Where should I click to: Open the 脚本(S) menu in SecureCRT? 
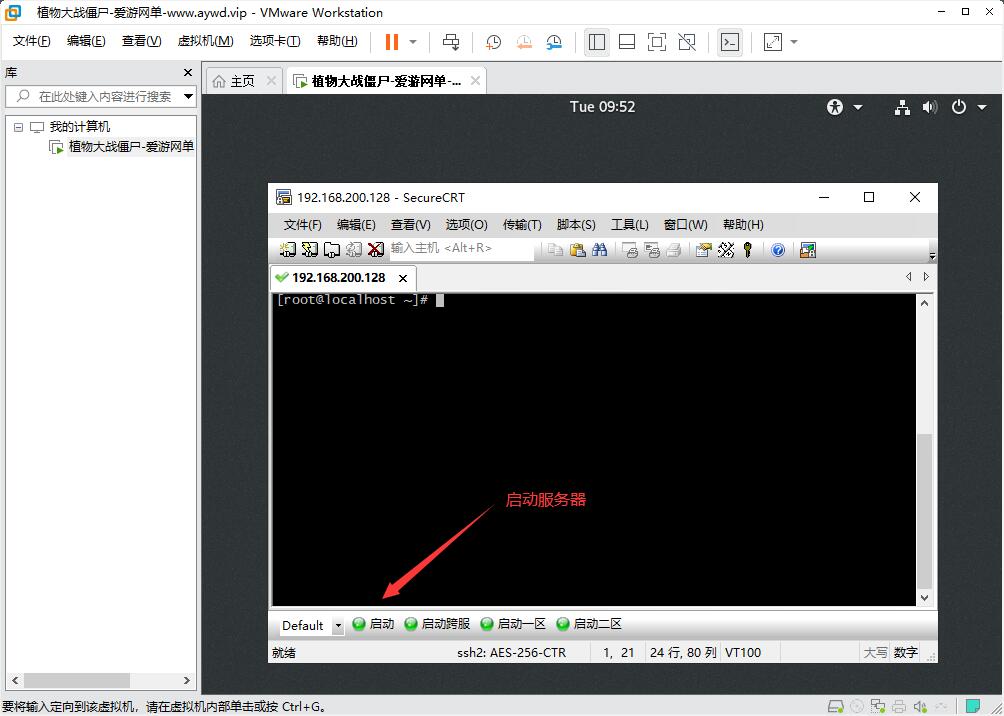(576, 225)
